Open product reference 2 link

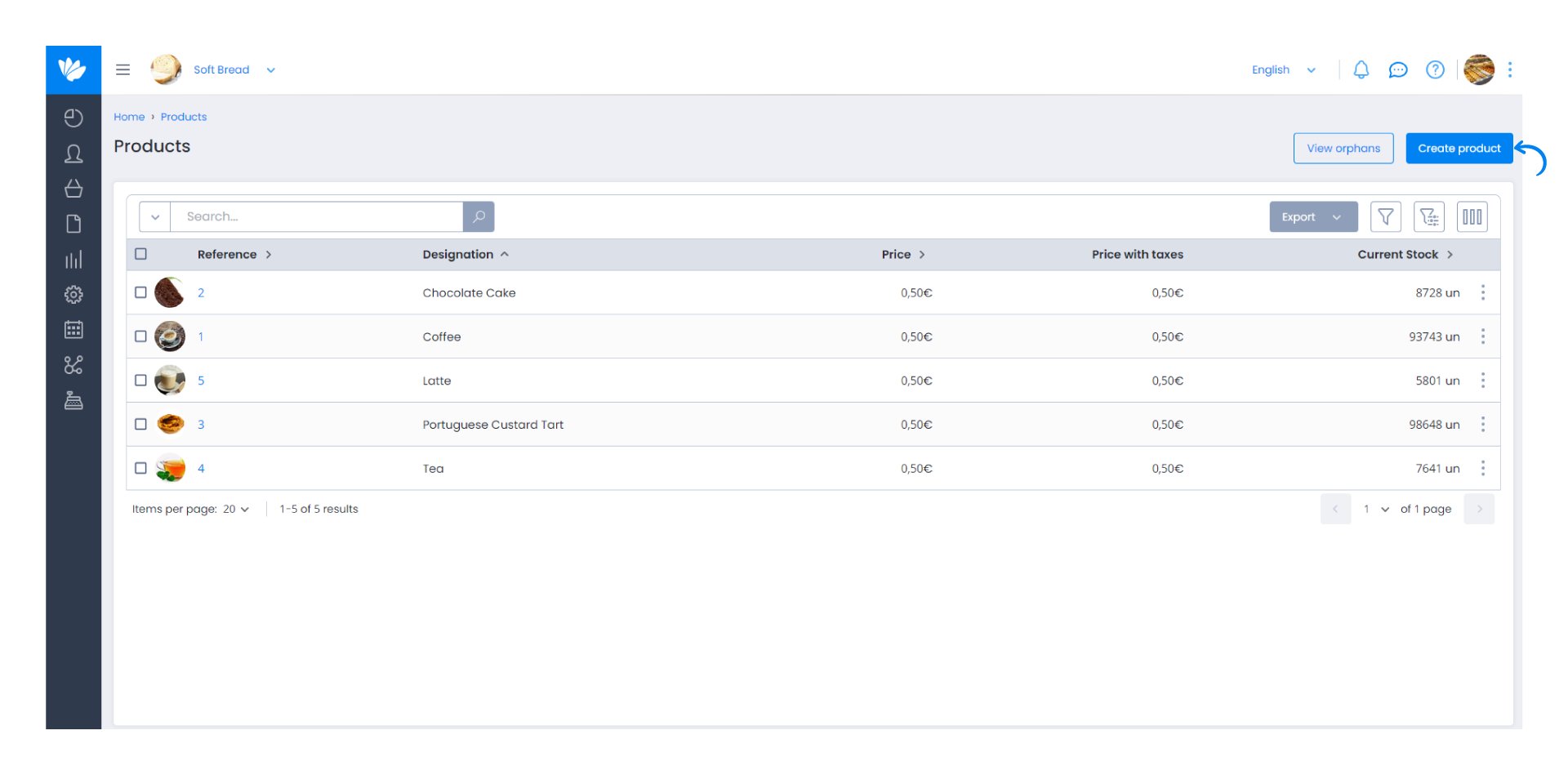(x=201, y=292)
